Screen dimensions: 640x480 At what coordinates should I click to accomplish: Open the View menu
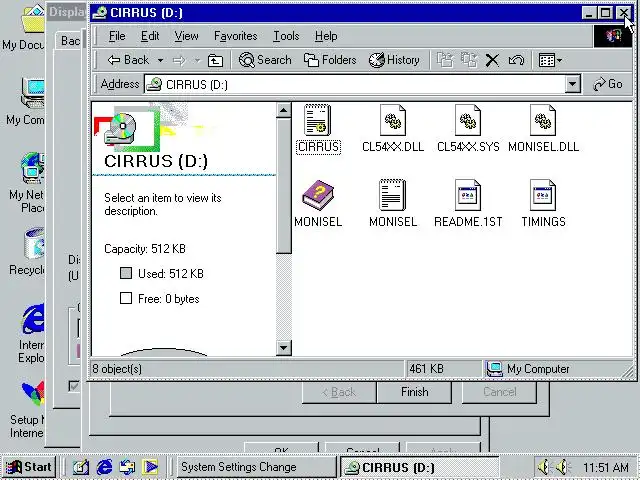[x=187, y=36]
